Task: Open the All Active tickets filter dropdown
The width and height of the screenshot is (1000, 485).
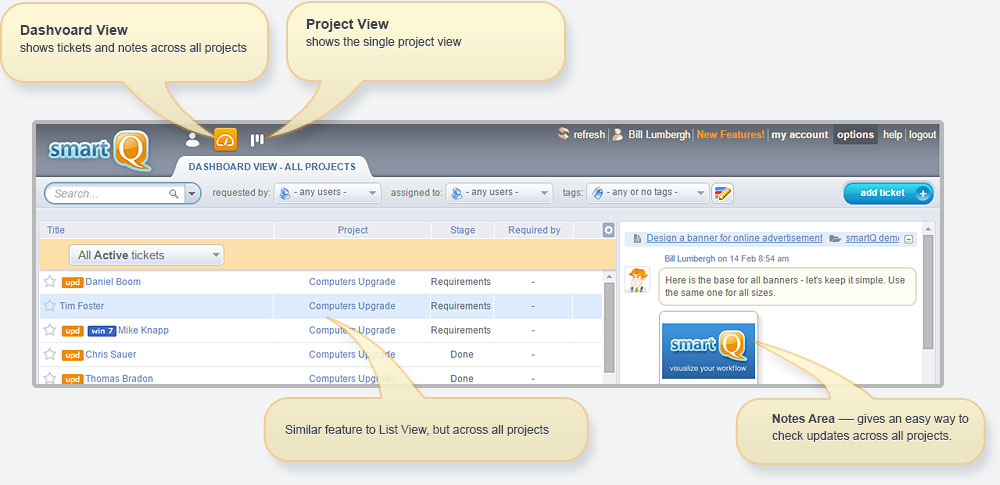Action: click(146, 255)
